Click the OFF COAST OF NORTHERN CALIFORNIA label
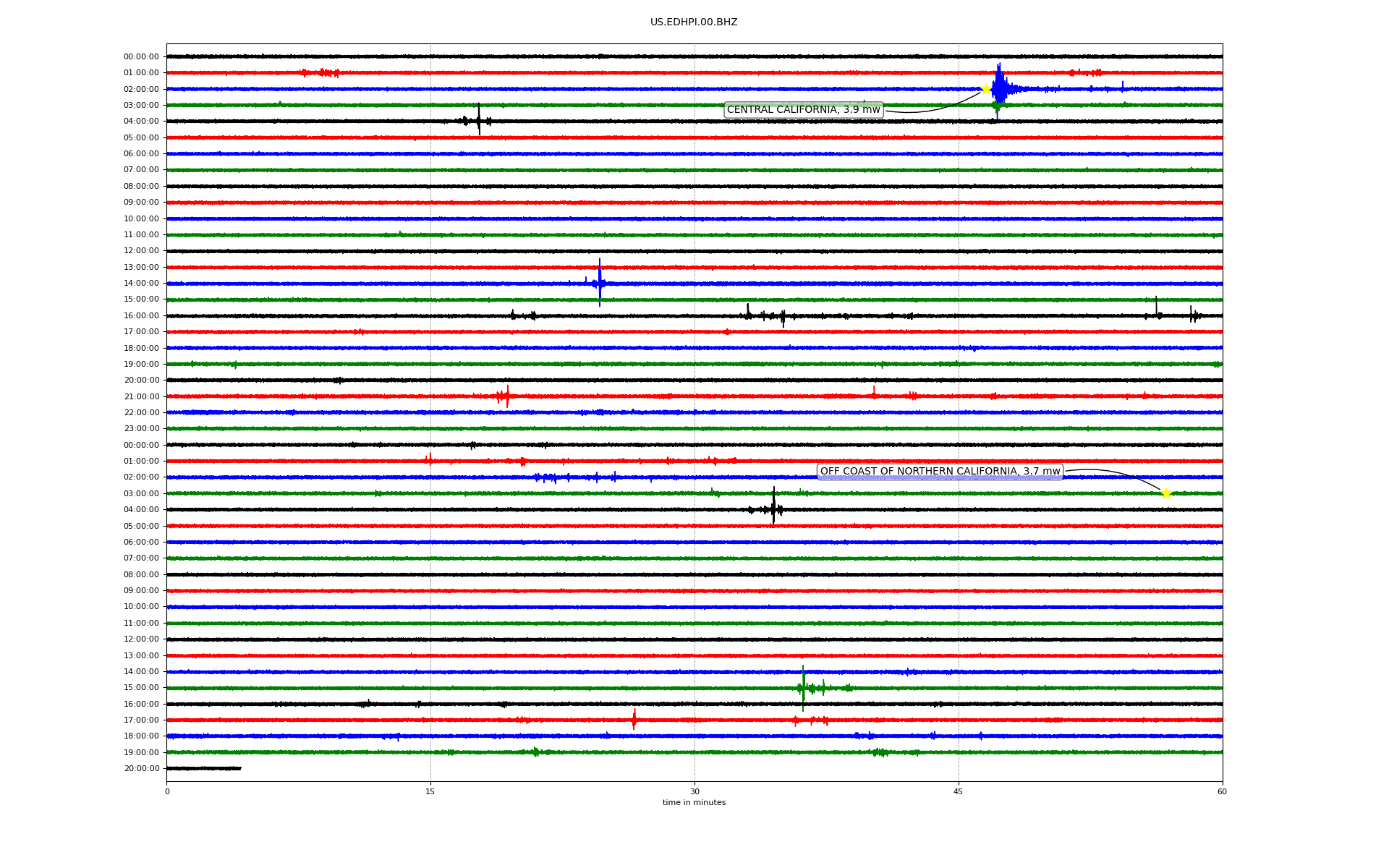The width and height of the screenshot is (1389, 868). 940,472
